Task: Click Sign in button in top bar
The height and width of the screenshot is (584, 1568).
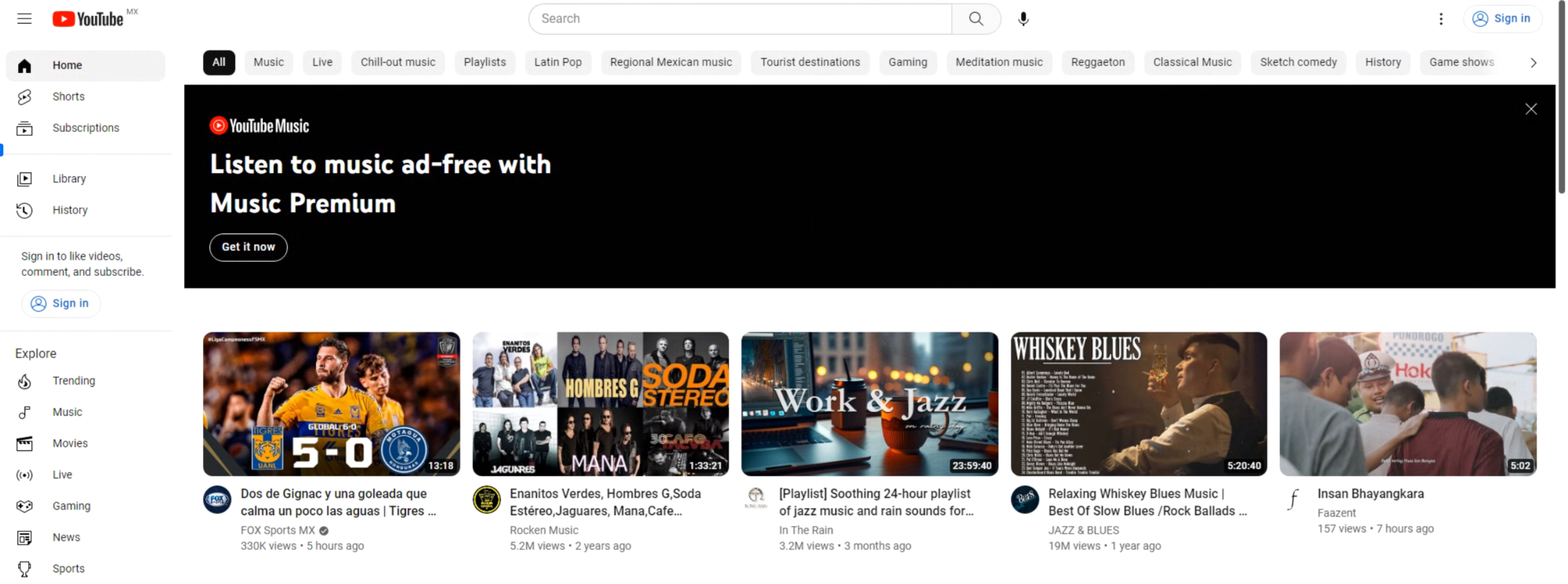Action: 1501,19
